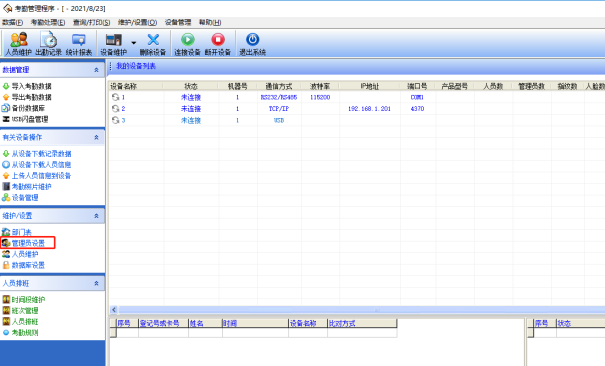Open the 出勤记录 toolbar icon
605x366 pixels.
(x=49, y=44)
